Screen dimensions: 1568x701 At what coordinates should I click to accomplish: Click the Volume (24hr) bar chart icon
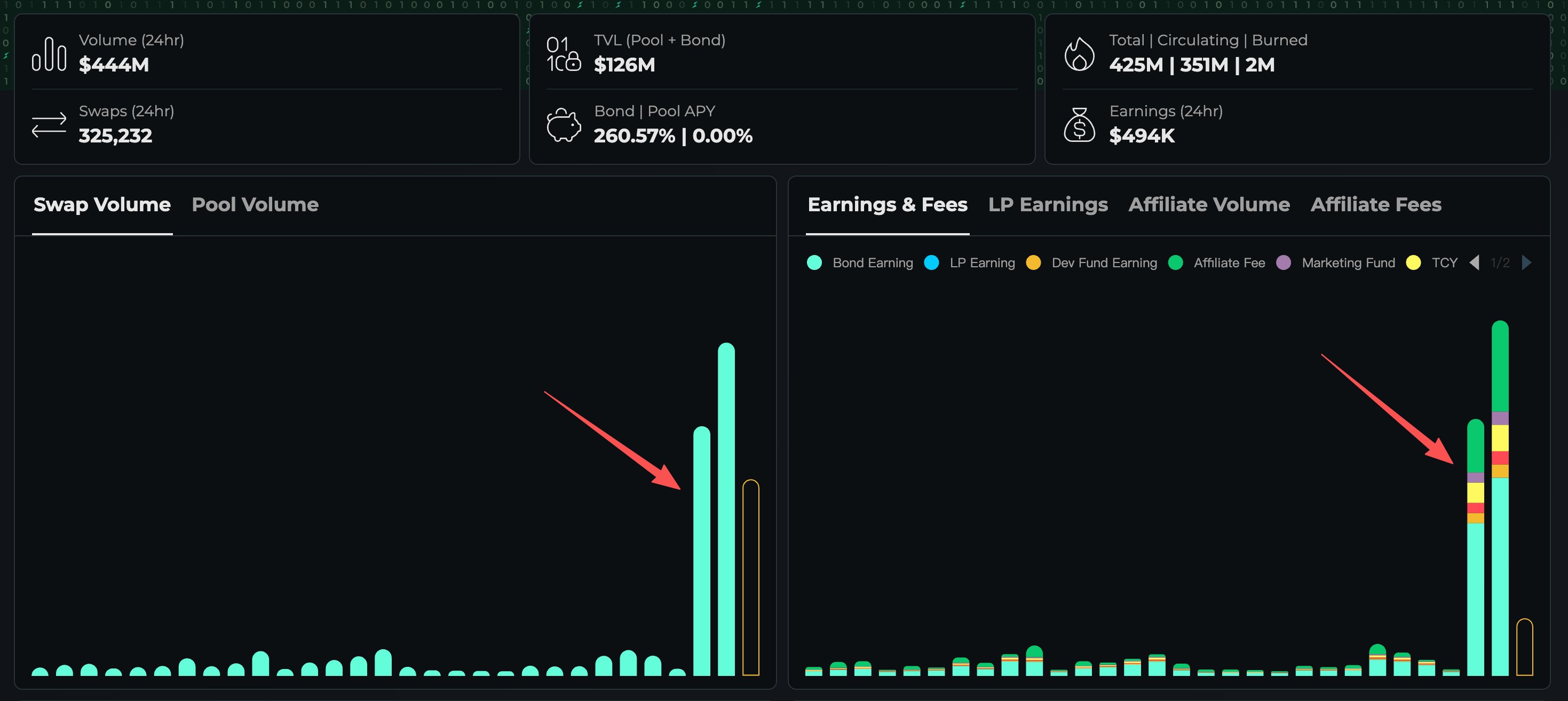49,54
